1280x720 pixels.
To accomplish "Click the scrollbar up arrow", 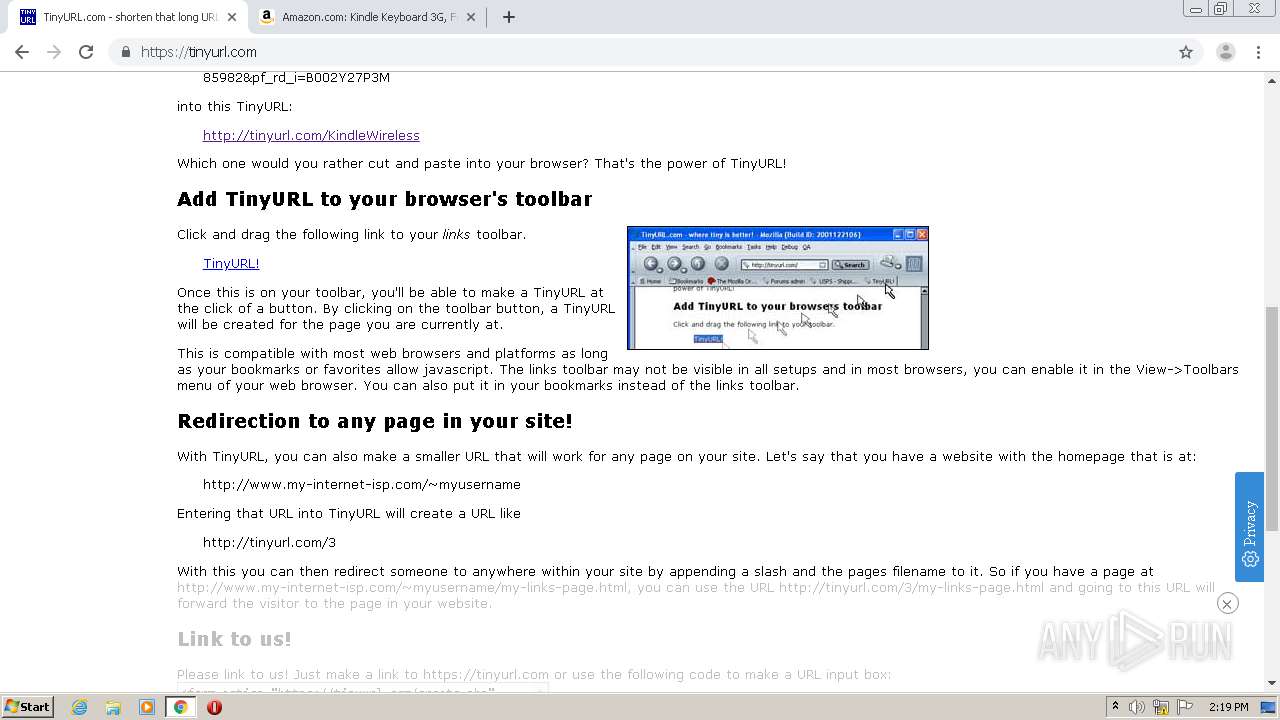I will 1272,79.
